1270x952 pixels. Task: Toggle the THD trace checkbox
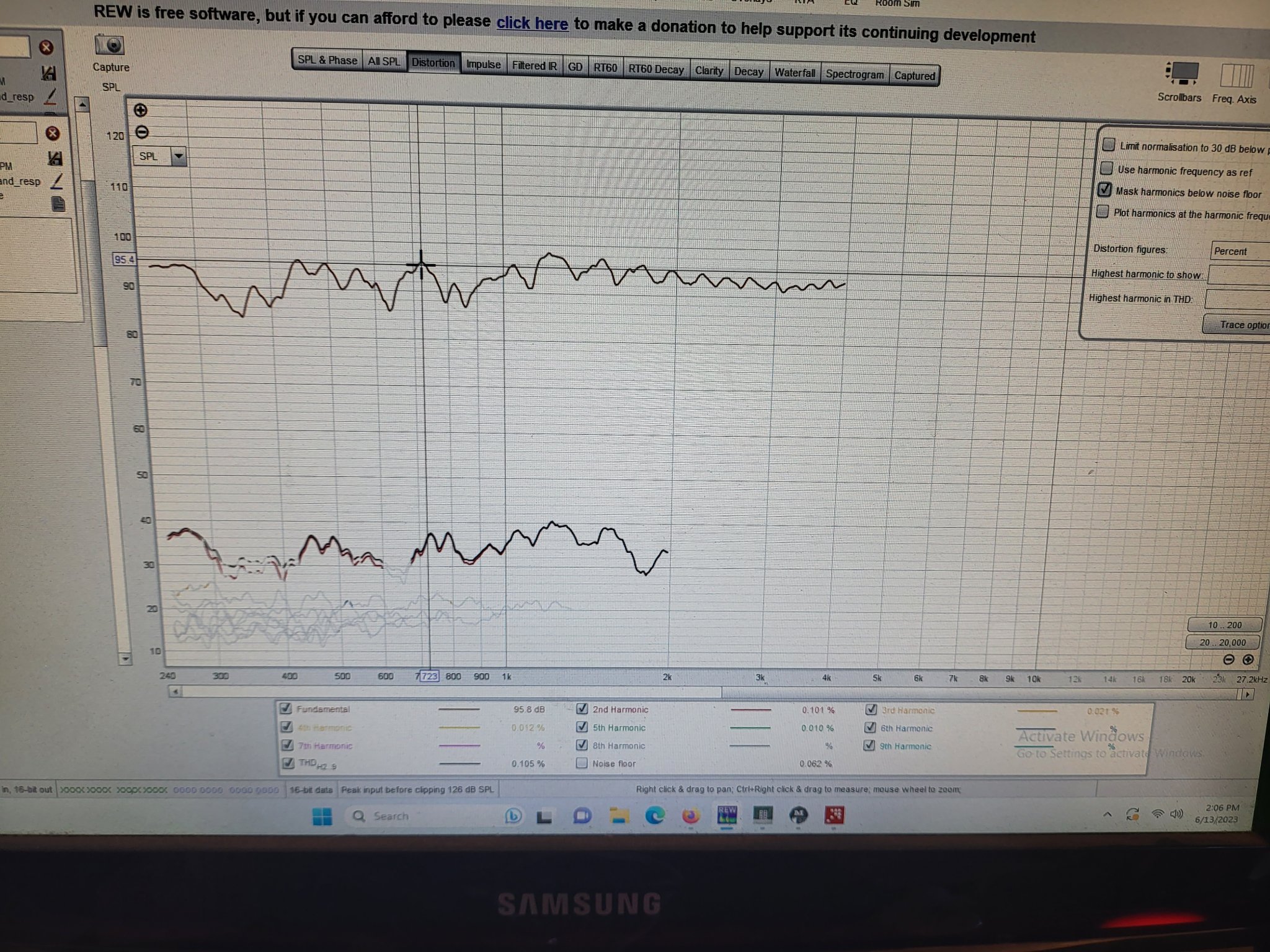(287, 762)
